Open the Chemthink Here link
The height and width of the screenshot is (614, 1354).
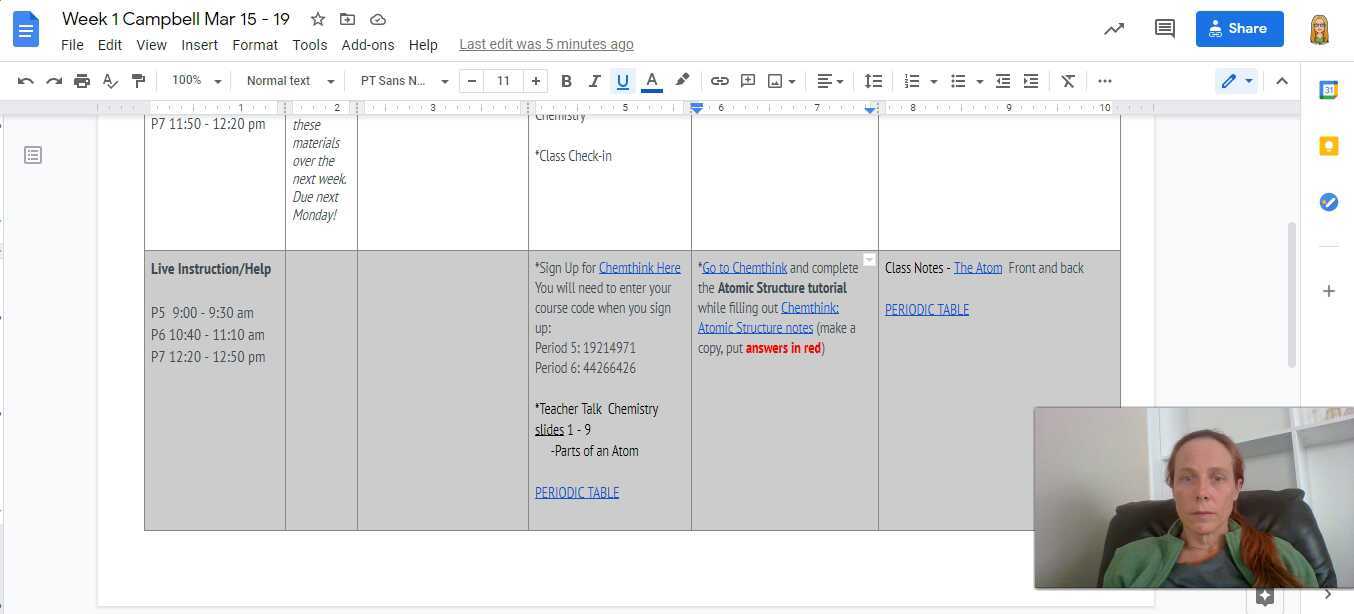(x=639, y=268)
